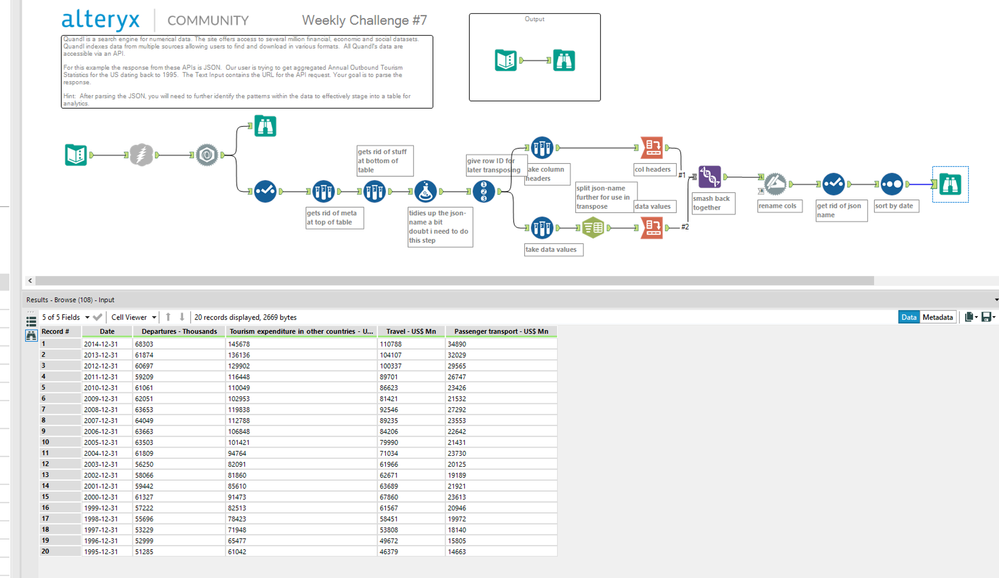The height and width of the screenshot is (578, 999).
Task: Select the Text Input tool at workflow start
Action: tap(76, 155)
